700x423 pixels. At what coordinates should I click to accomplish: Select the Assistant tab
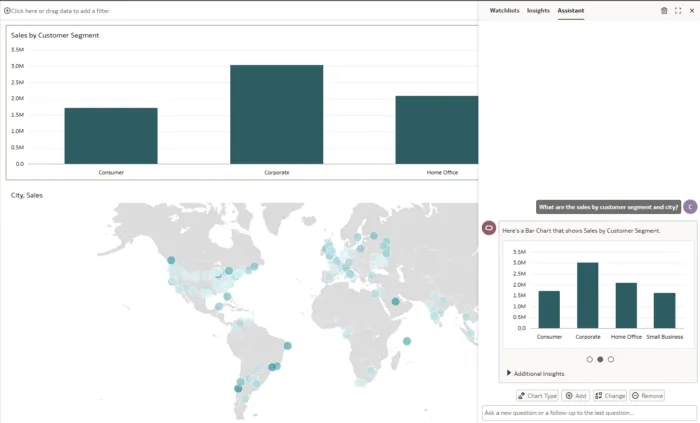click(571, 11)
